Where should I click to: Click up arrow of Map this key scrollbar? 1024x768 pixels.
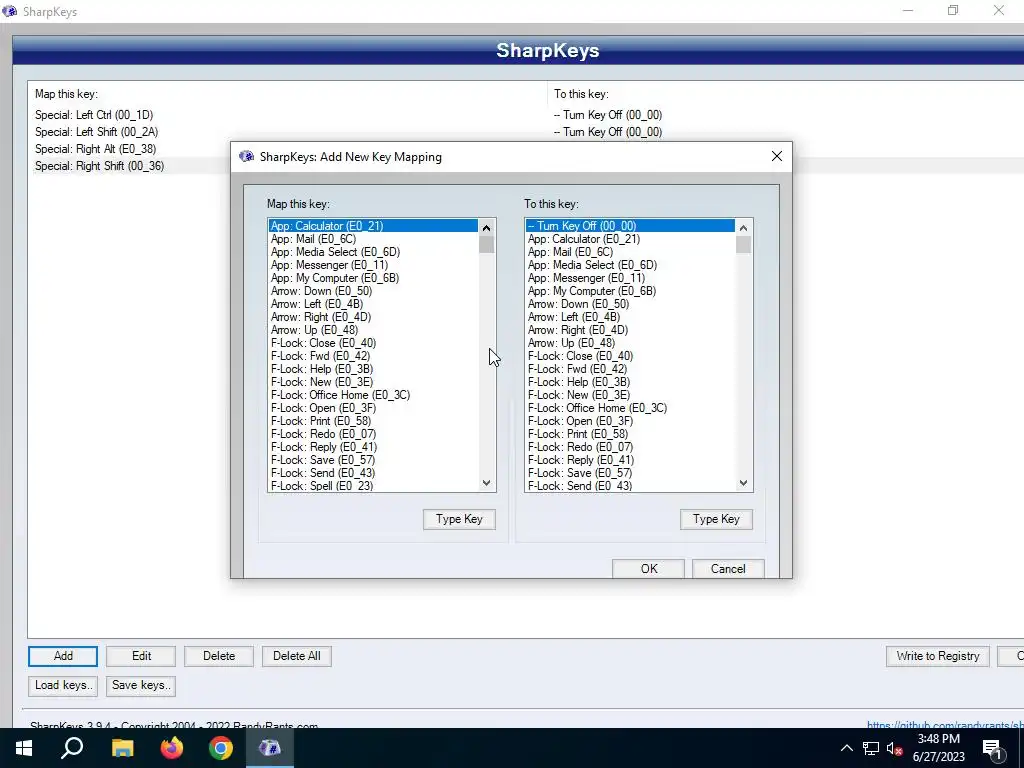(x=486, y=227)
